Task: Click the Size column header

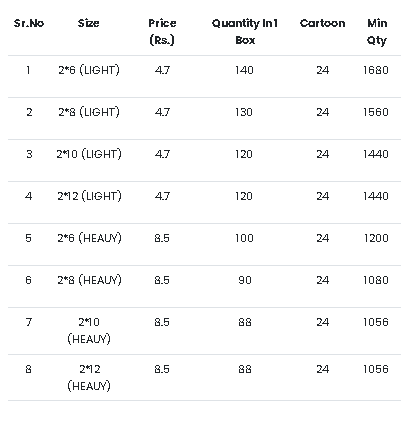Action: [x=89, y=23]
